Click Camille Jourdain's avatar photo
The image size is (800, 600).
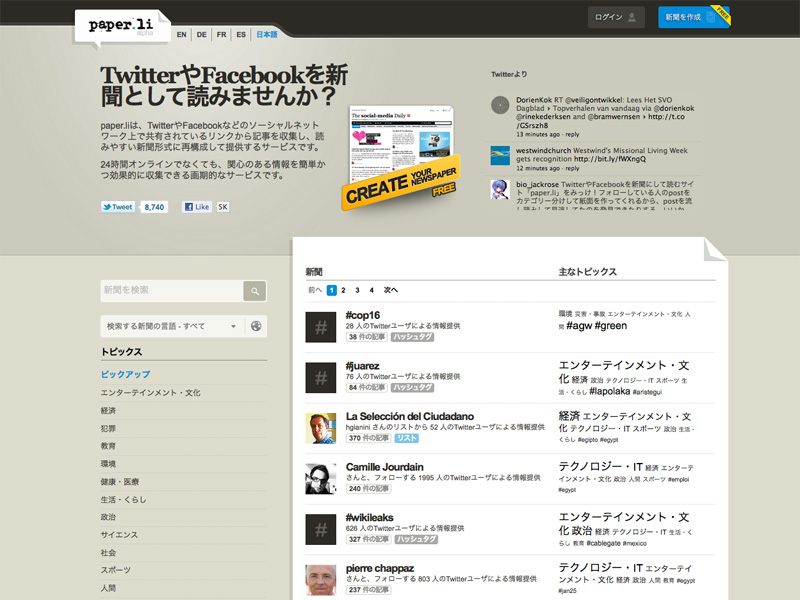[x=320, y=479]
